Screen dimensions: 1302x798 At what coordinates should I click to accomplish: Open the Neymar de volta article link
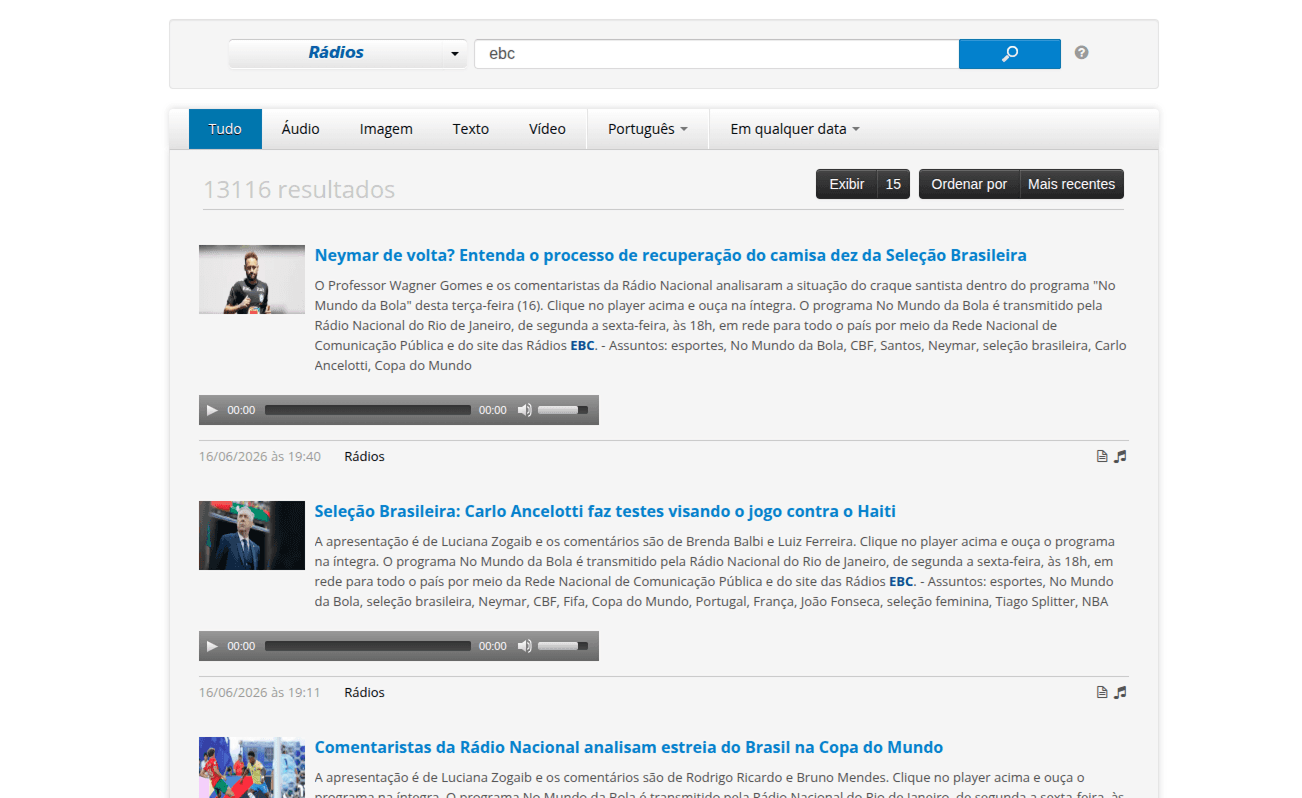(670, 255)
